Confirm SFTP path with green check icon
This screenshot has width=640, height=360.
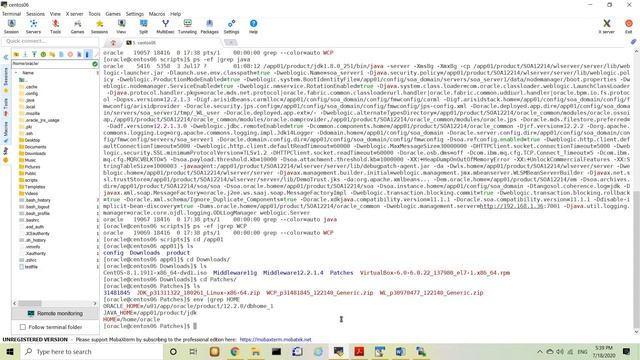pyautogui.click(x=95, y=64)
